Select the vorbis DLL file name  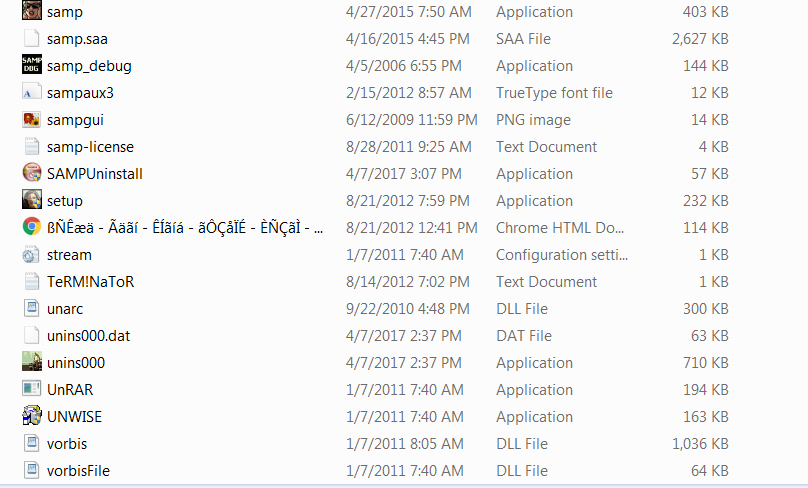coord(67,444)
